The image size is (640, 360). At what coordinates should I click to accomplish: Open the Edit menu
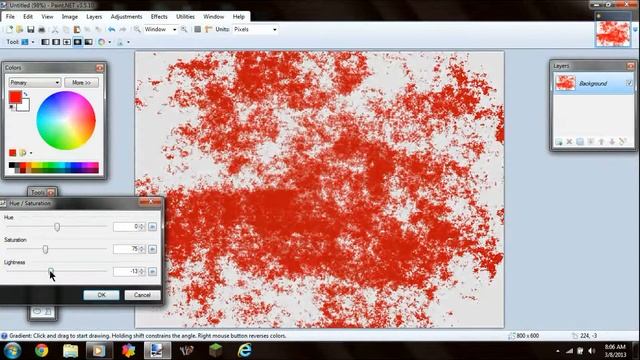pyautogui.click(x=28, y=17)
